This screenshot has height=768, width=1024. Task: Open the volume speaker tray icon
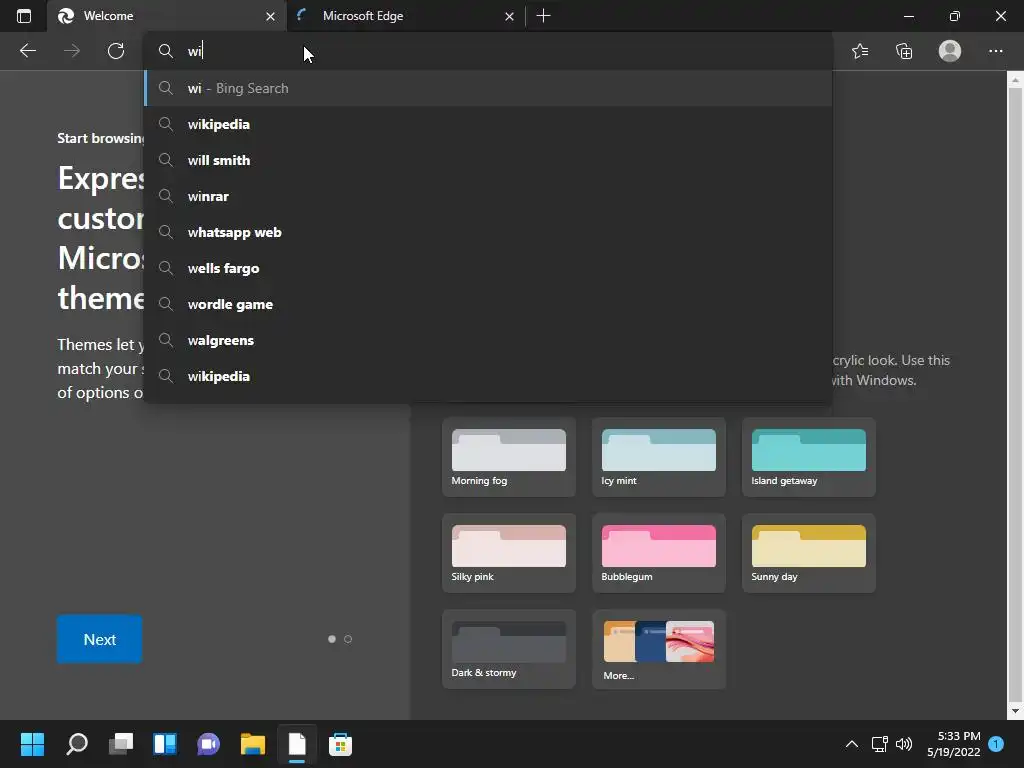click(x=904, y=744)
